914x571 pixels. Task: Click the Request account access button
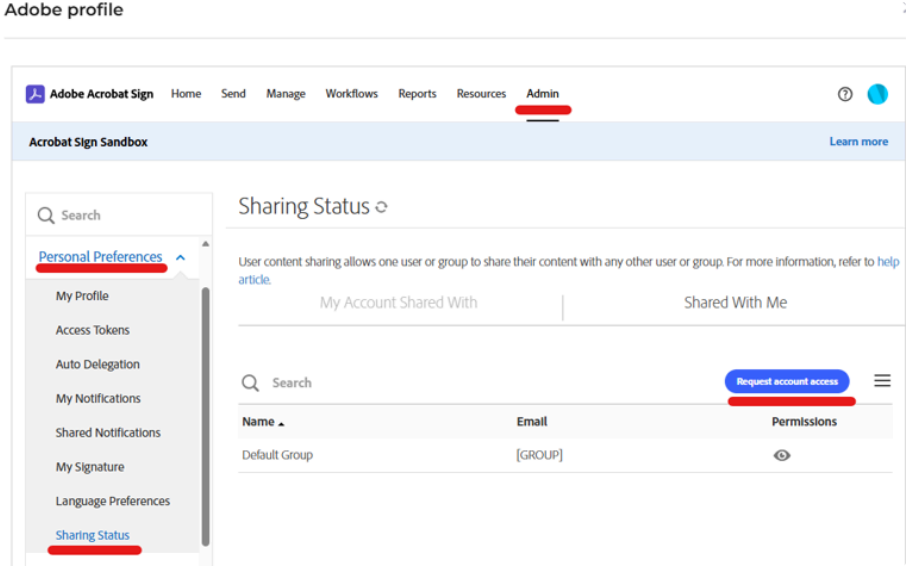pyautogui.click(x=787, y=382)
